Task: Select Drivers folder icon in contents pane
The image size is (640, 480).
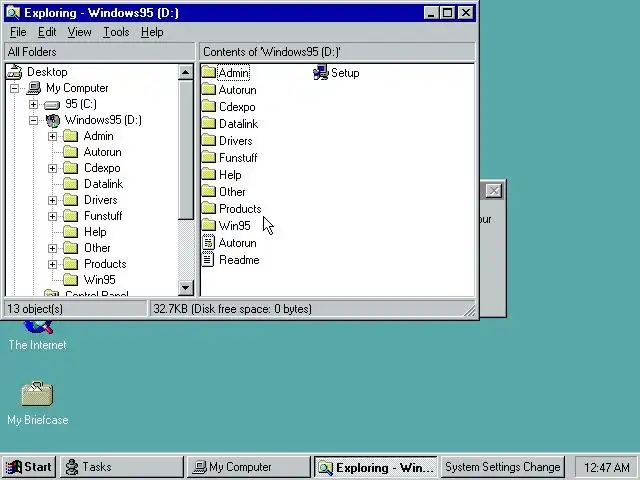Action: pyautogui.click(x=209, y=140)
